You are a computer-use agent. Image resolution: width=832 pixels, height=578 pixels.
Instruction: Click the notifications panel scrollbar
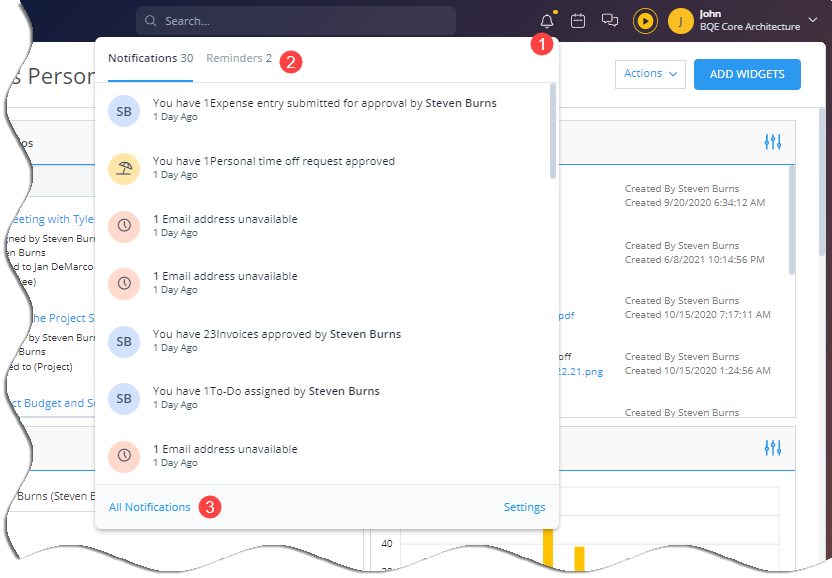(551, 130)
